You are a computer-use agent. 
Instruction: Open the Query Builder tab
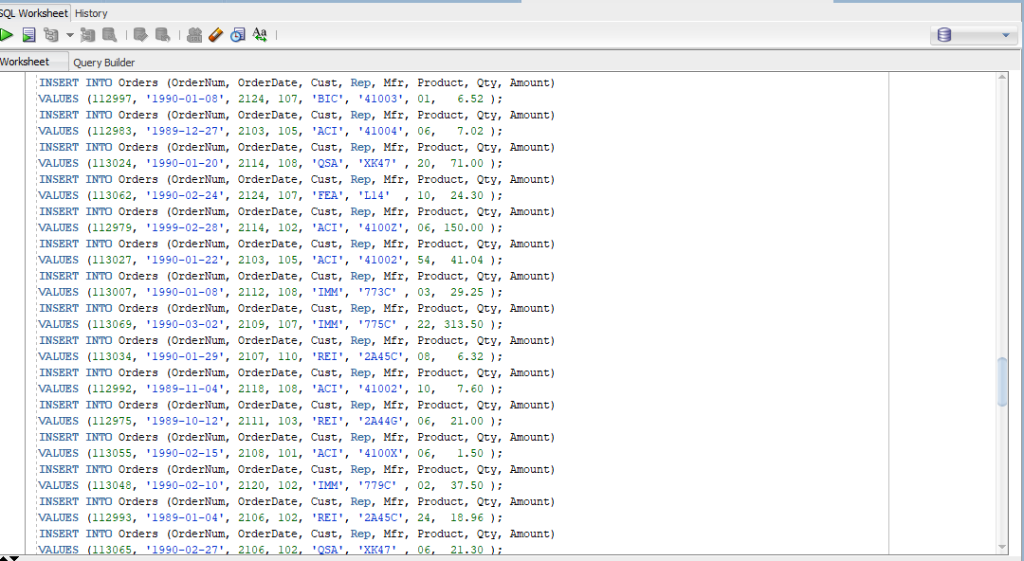(x=104, y=63)
